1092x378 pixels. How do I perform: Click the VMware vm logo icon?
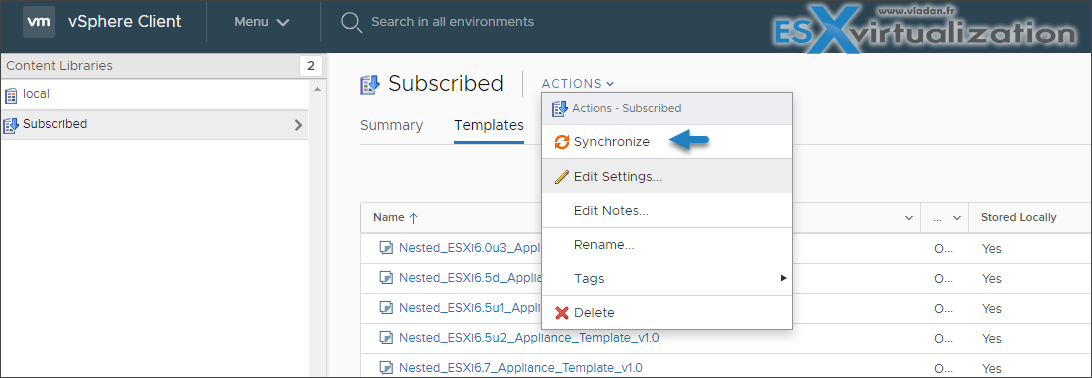click(x=39, y=22)
